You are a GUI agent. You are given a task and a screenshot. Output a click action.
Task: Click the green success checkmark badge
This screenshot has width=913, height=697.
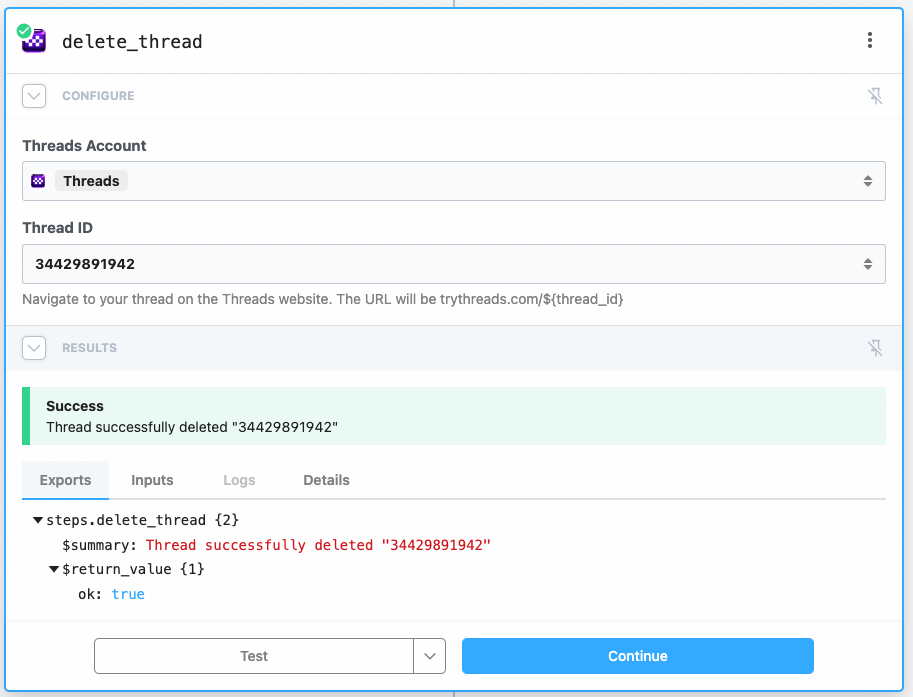point(22,29)
